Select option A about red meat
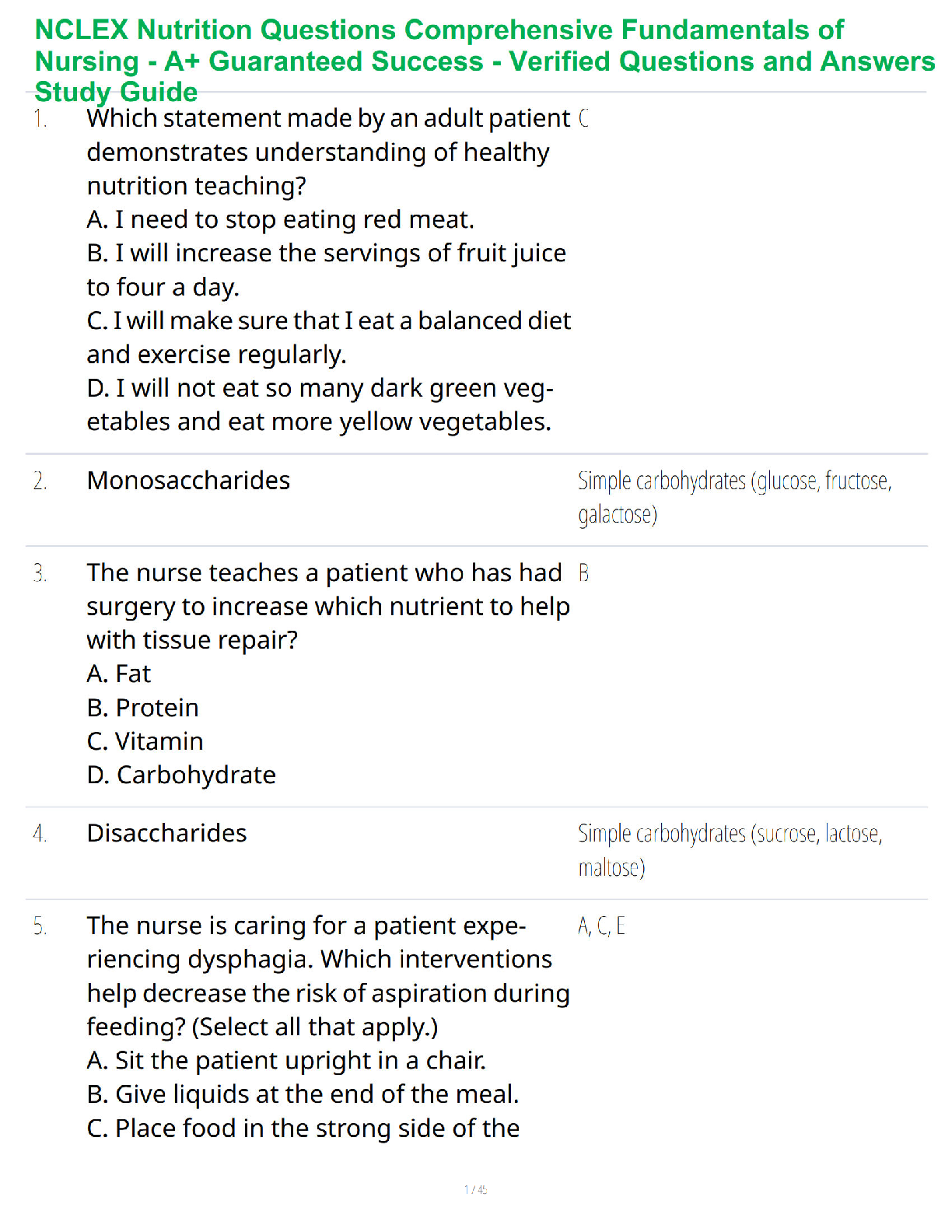The height and width of the screenshot is (1232, 952). 280,220
